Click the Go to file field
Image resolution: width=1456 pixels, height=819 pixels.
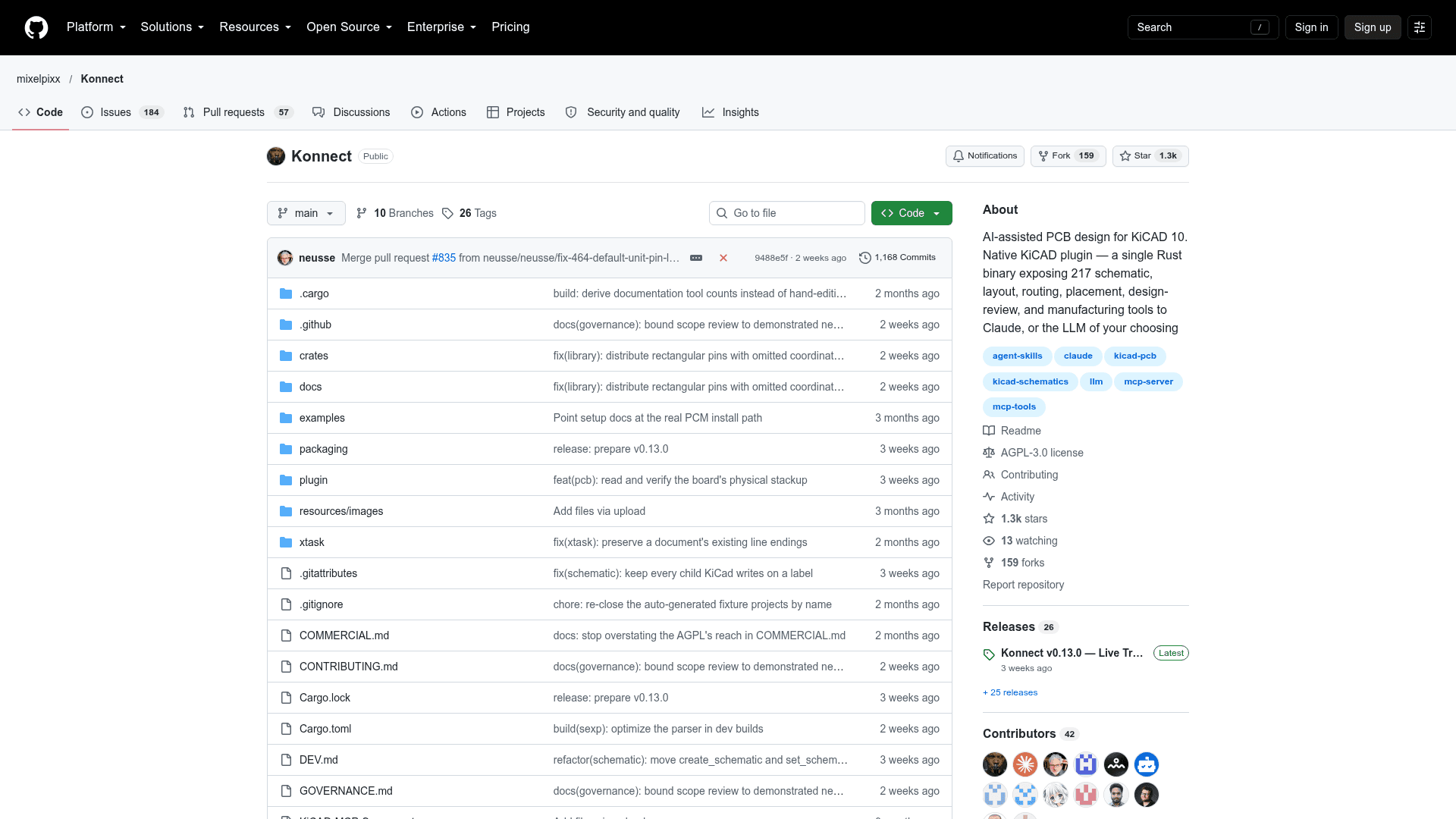(x=787, y=213)
